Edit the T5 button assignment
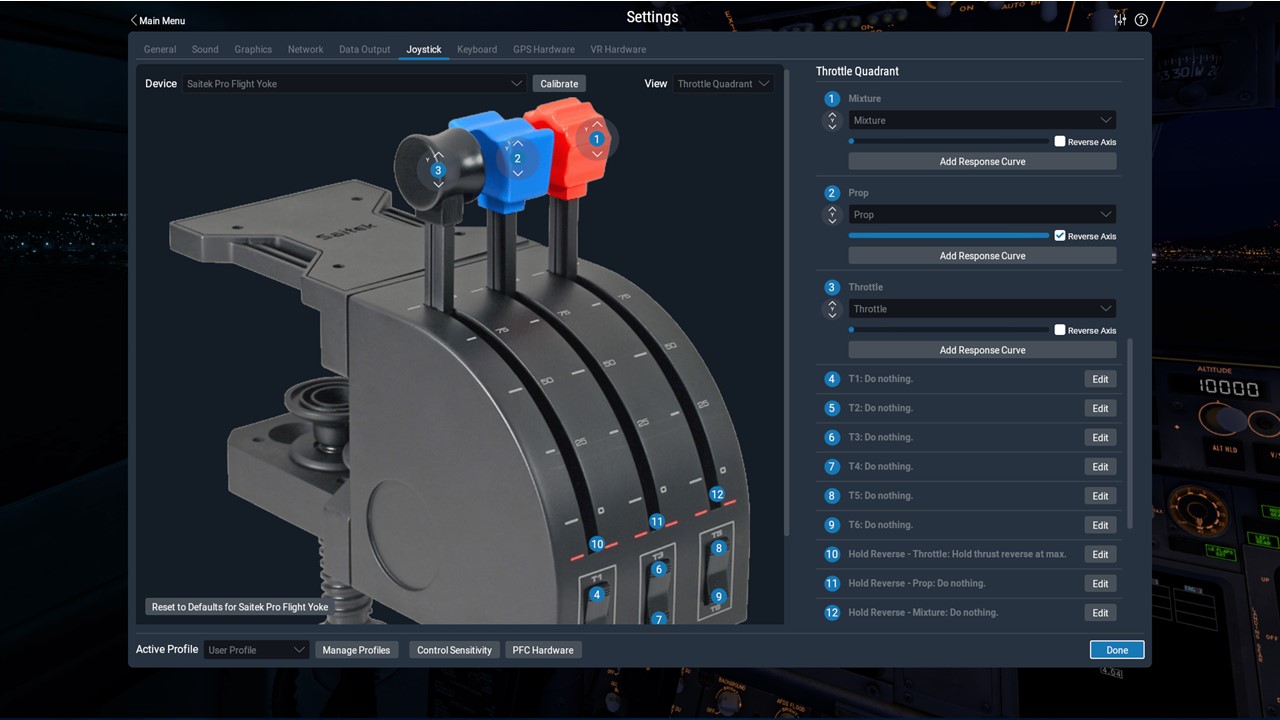Screen dimensions: 1280x720 click(x=1100, y=496)
